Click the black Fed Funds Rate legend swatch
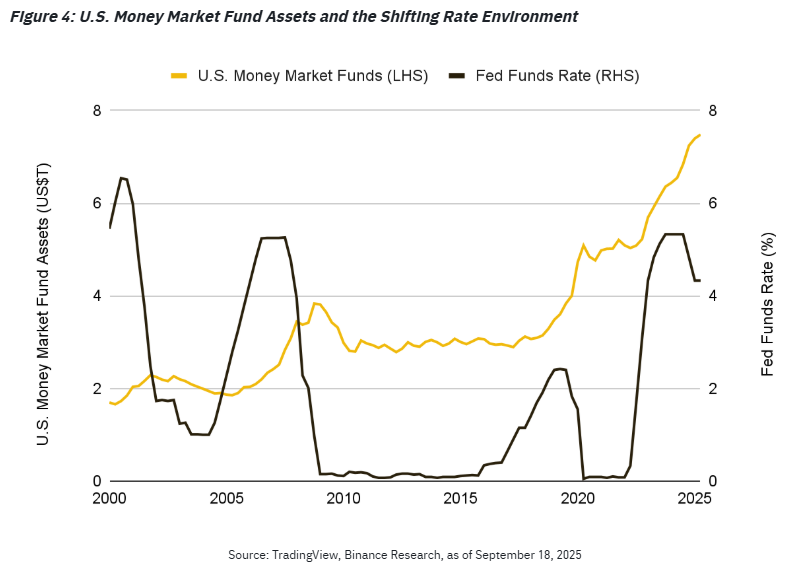 click(457, 76)
